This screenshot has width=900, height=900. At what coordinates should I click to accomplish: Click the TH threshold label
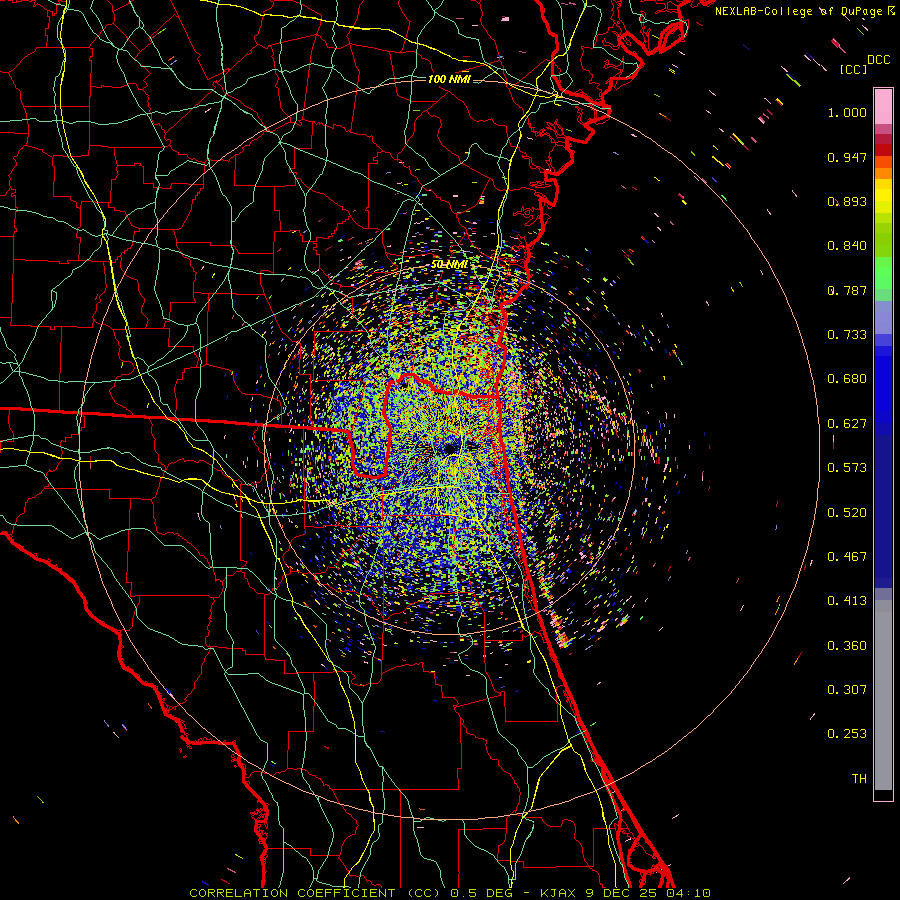(x=859, y=779)
